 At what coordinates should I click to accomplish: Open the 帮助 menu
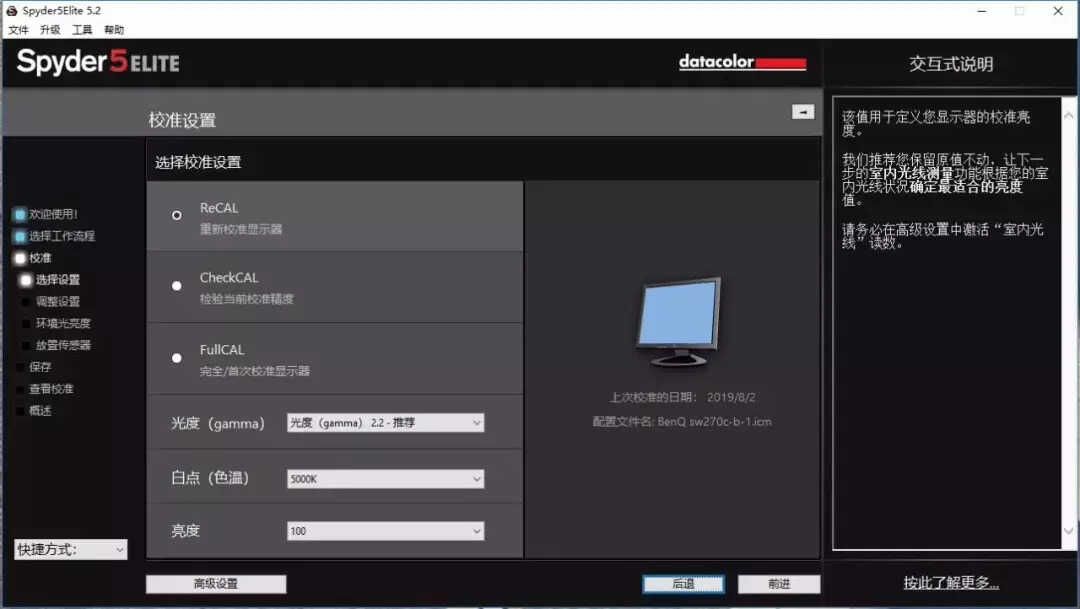point(114,30)
